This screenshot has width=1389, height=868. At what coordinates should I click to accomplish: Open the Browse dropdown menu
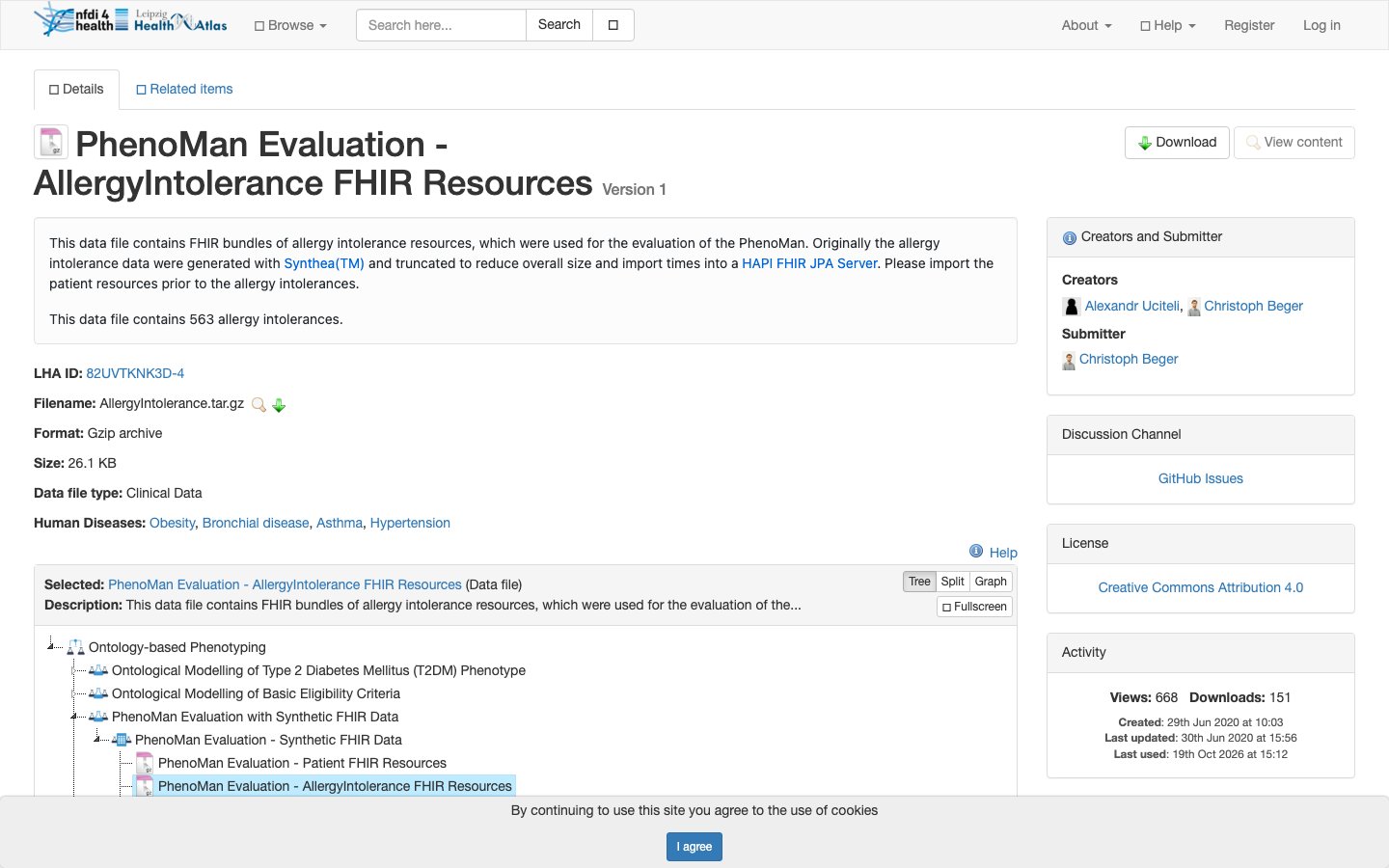coord(290,25)
